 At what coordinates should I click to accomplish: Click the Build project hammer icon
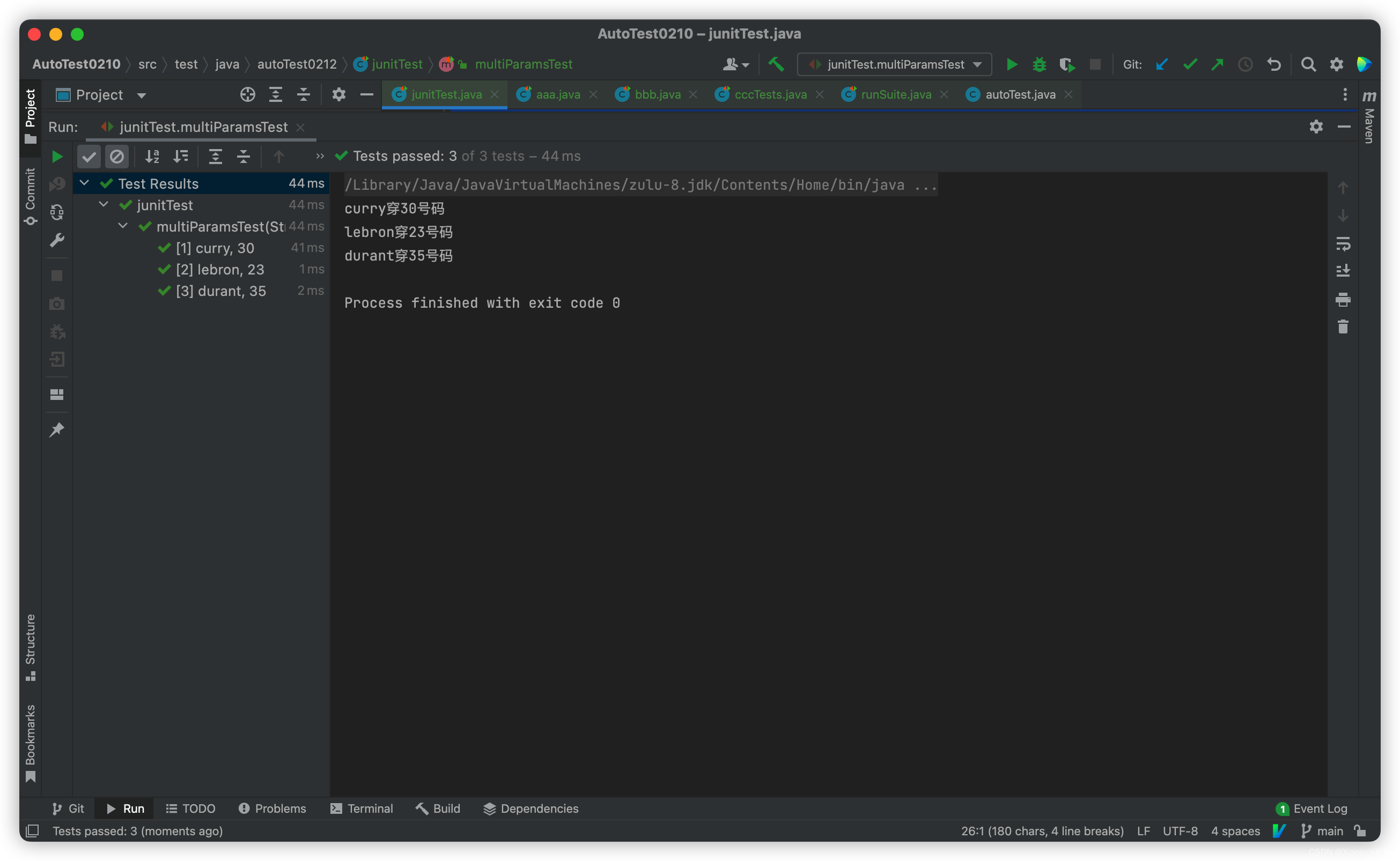tap(776, 64)
